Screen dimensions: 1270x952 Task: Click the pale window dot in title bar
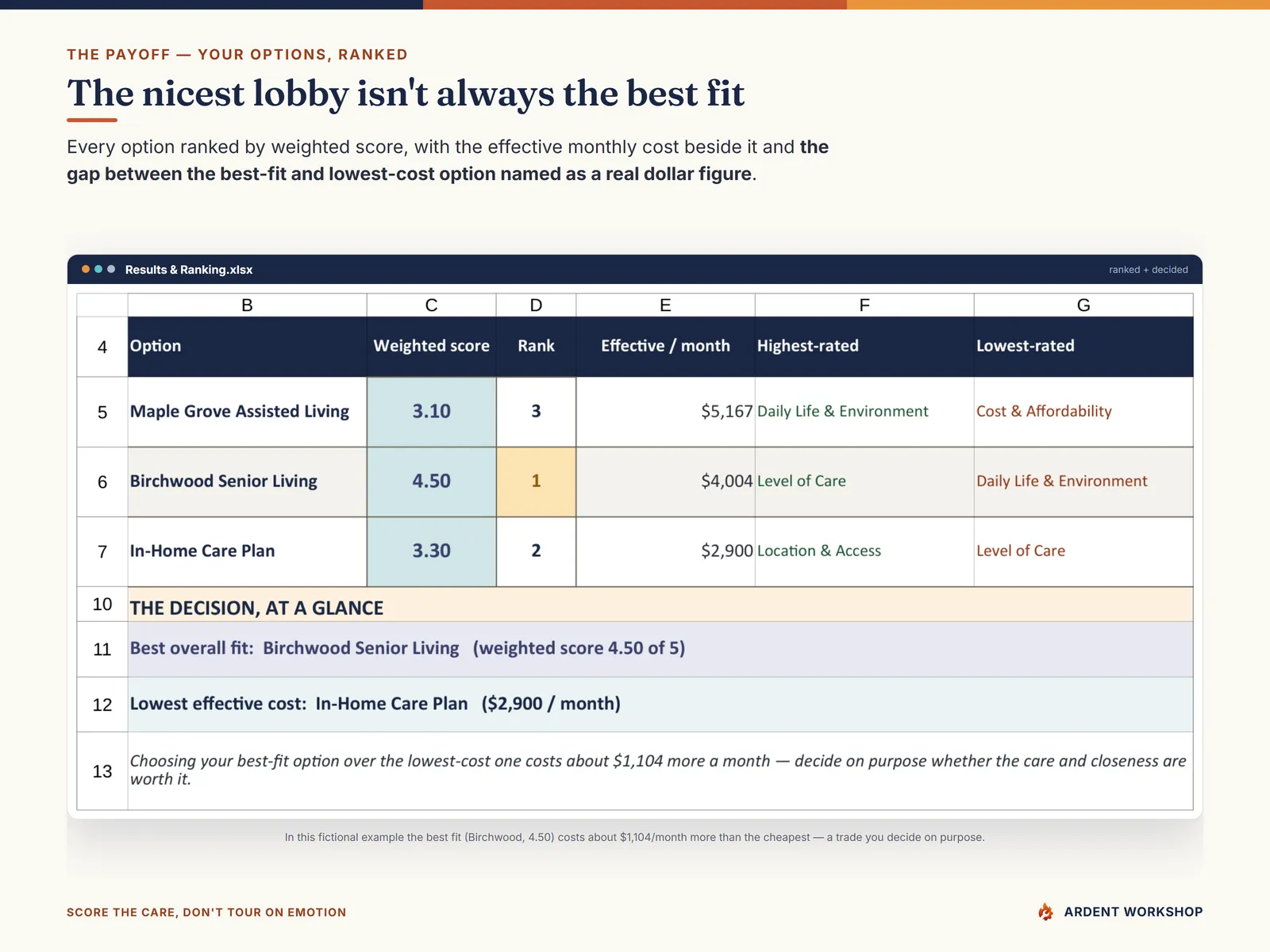111,269
